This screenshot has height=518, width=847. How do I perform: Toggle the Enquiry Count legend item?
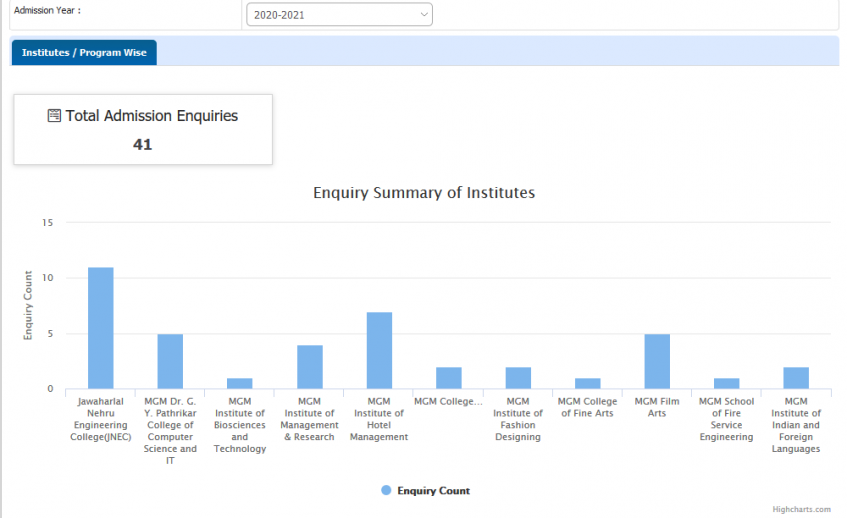point(426,490)
